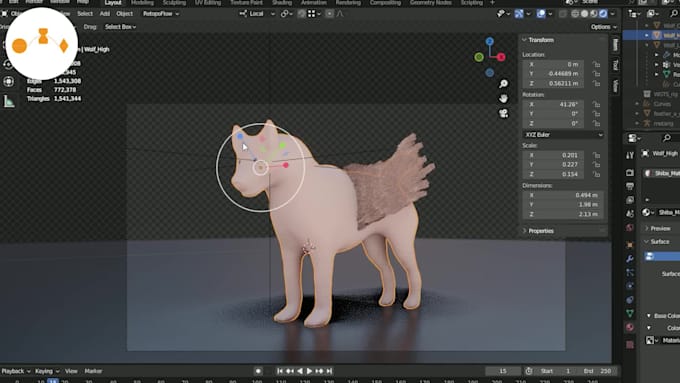Select the Measure tool in the left toolbar
The image size is (680, 383).
(9, 101)
